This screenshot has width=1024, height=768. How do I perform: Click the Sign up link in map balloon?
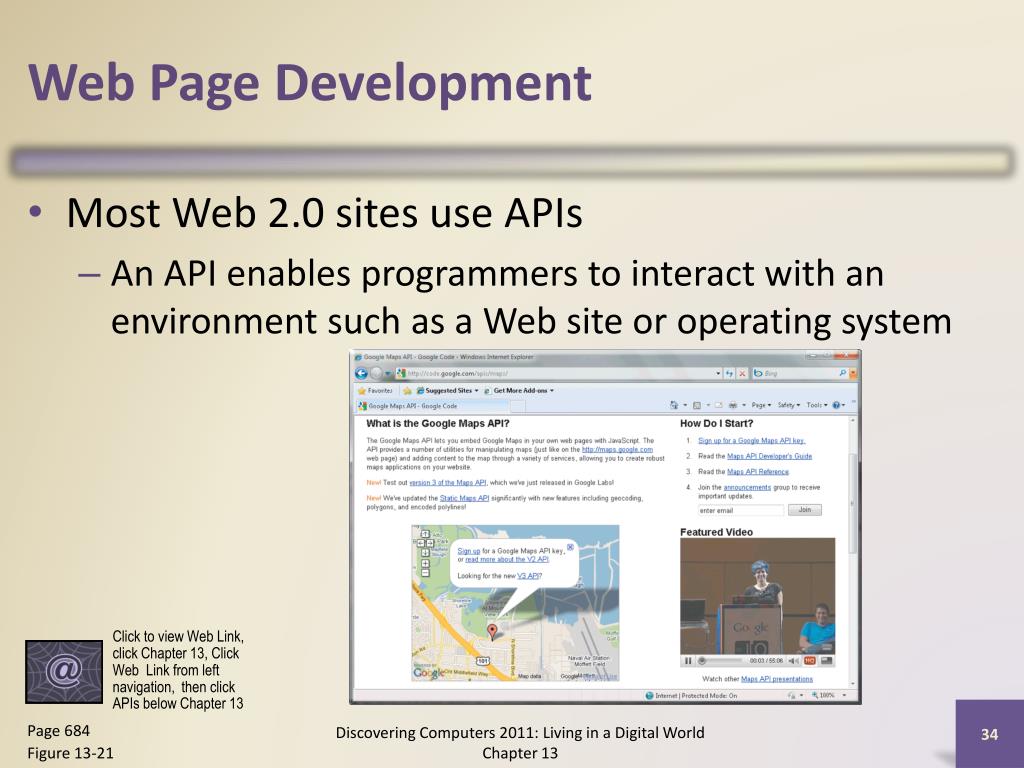click(468, 551)
